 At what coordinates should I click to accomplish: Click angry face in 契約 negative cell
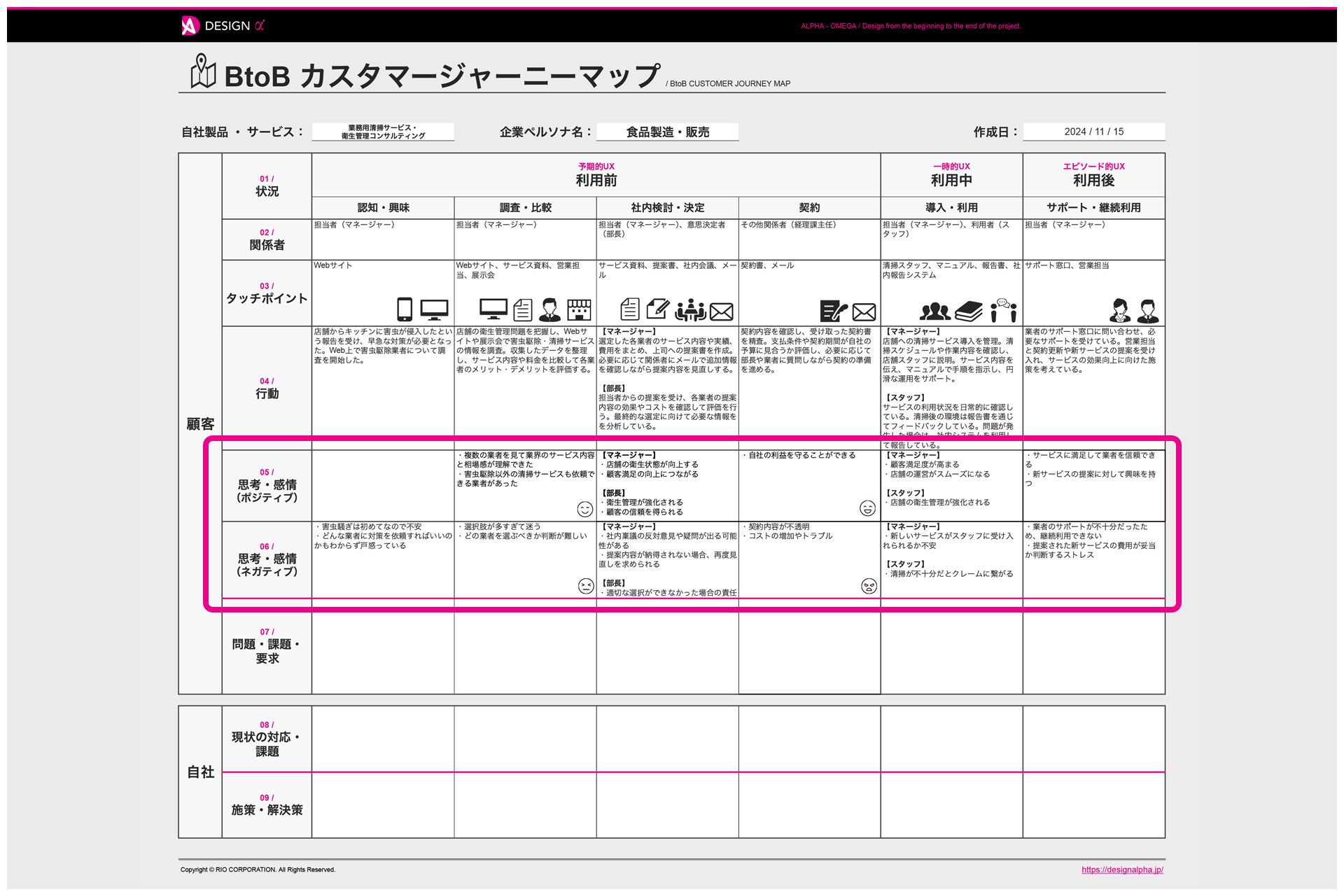(x=869, y=586)
